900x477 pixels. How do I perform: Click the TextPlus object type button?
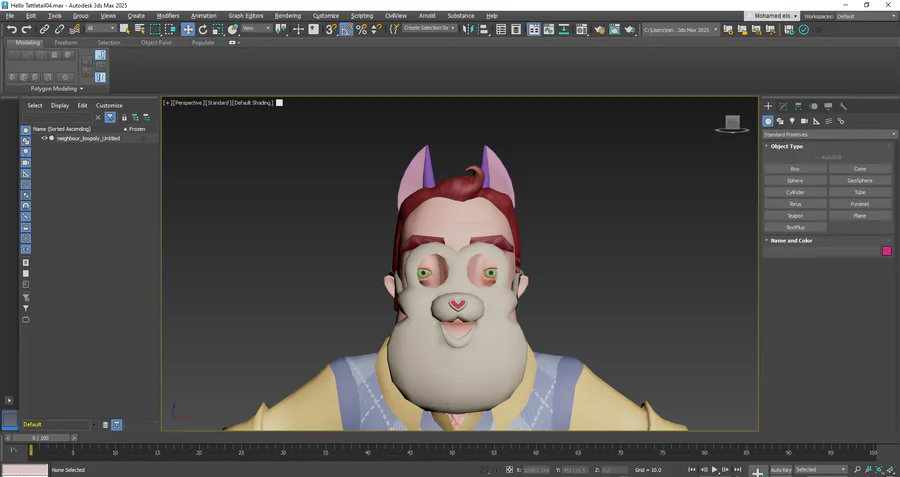click(795, 227)
